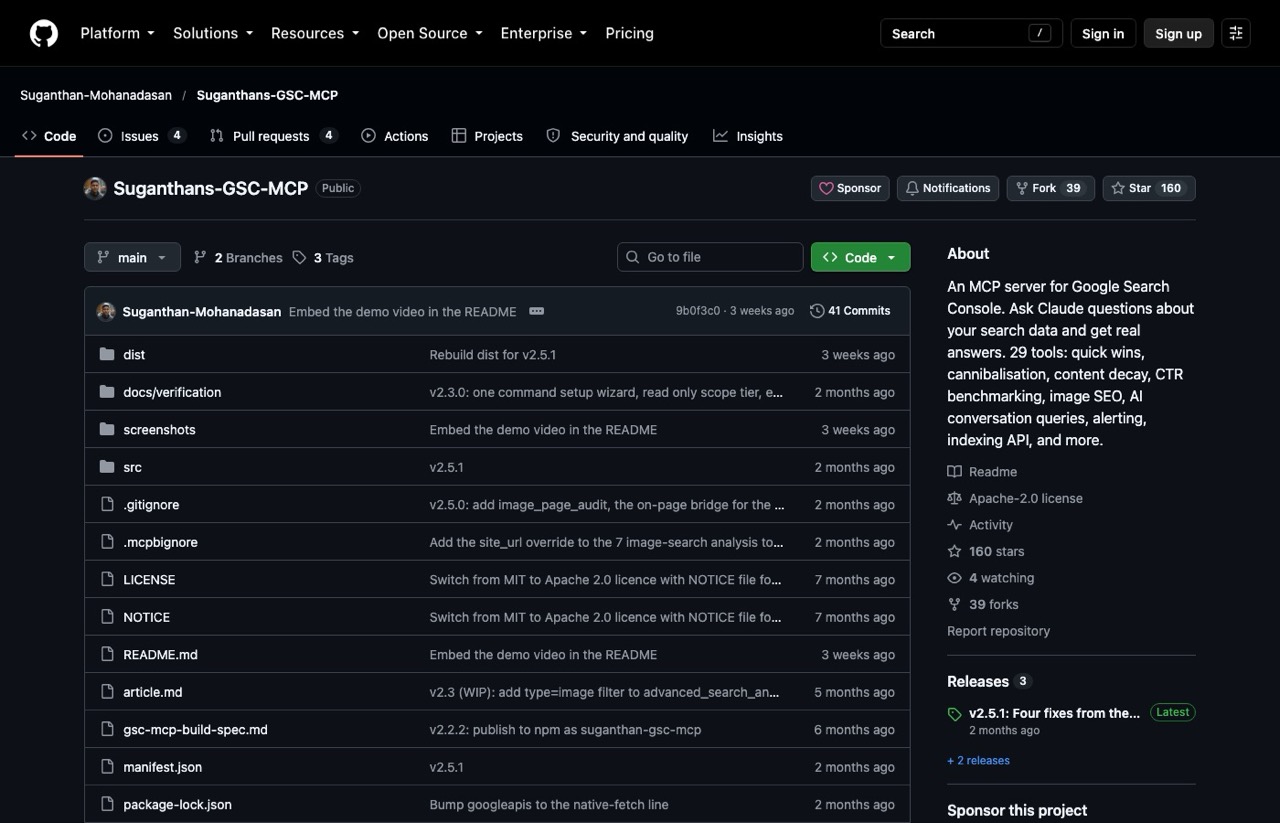The image size is (1280, 823).
Task: Open the 41 Commits history
Action: pos(850,311)
